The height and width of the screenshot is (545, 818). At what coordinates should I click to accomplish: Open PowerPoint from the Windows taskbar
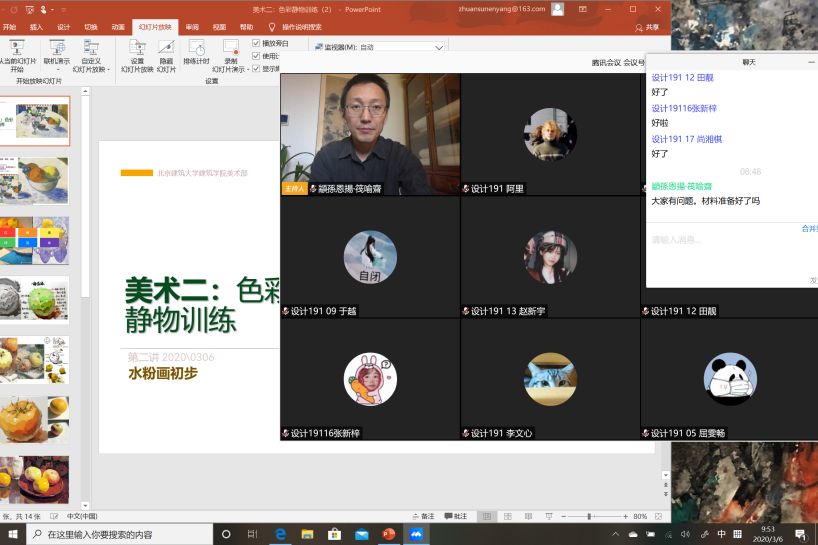pos(389,534)
